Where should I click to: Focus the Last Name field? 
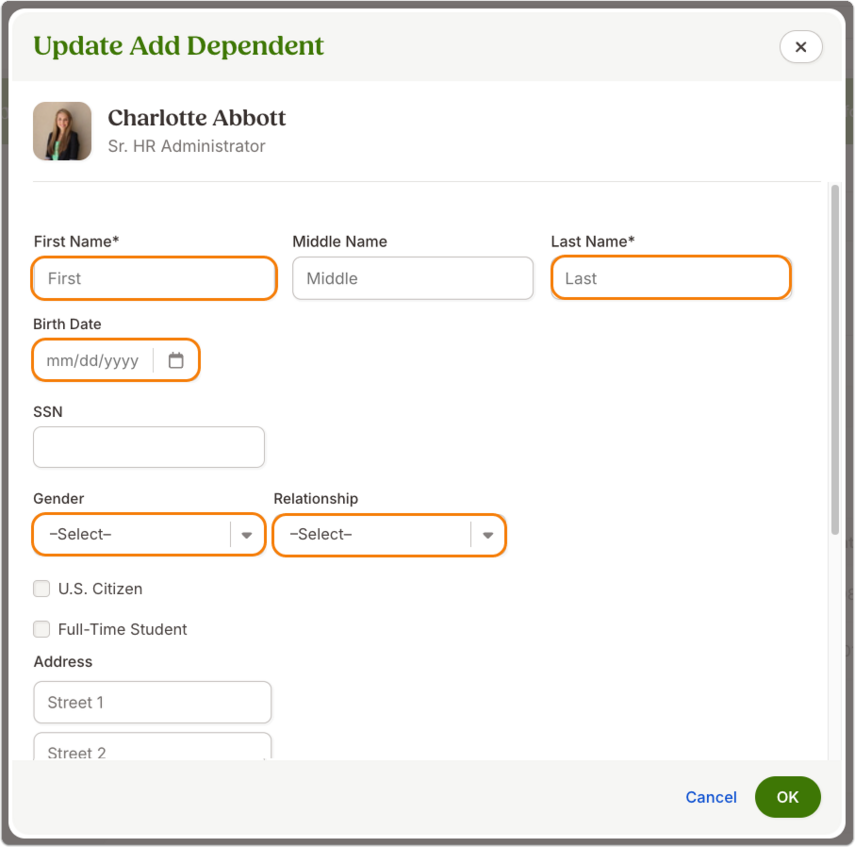671,278
